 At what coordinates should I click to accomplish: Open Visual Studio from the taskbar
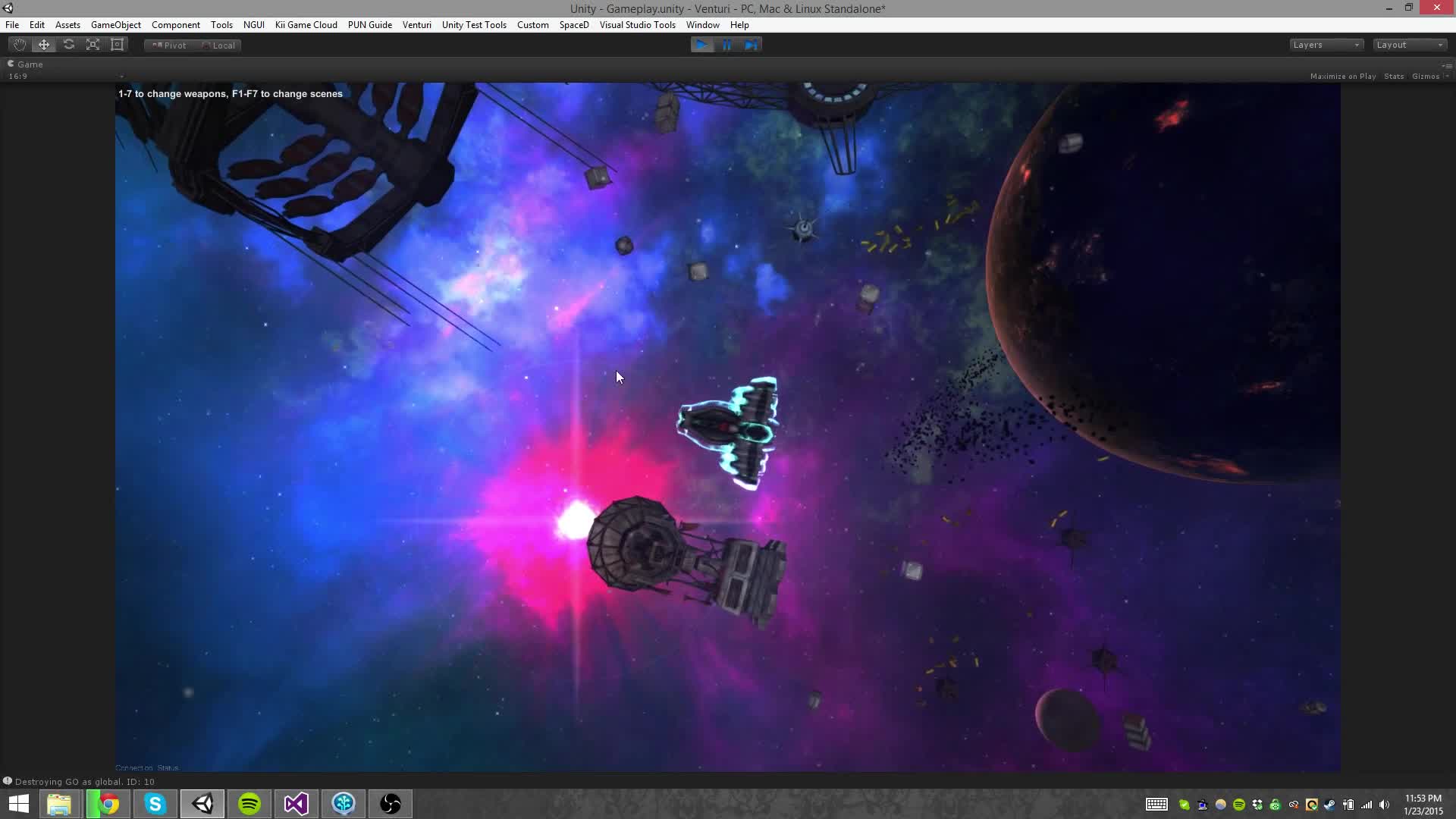tap(296, 803)
